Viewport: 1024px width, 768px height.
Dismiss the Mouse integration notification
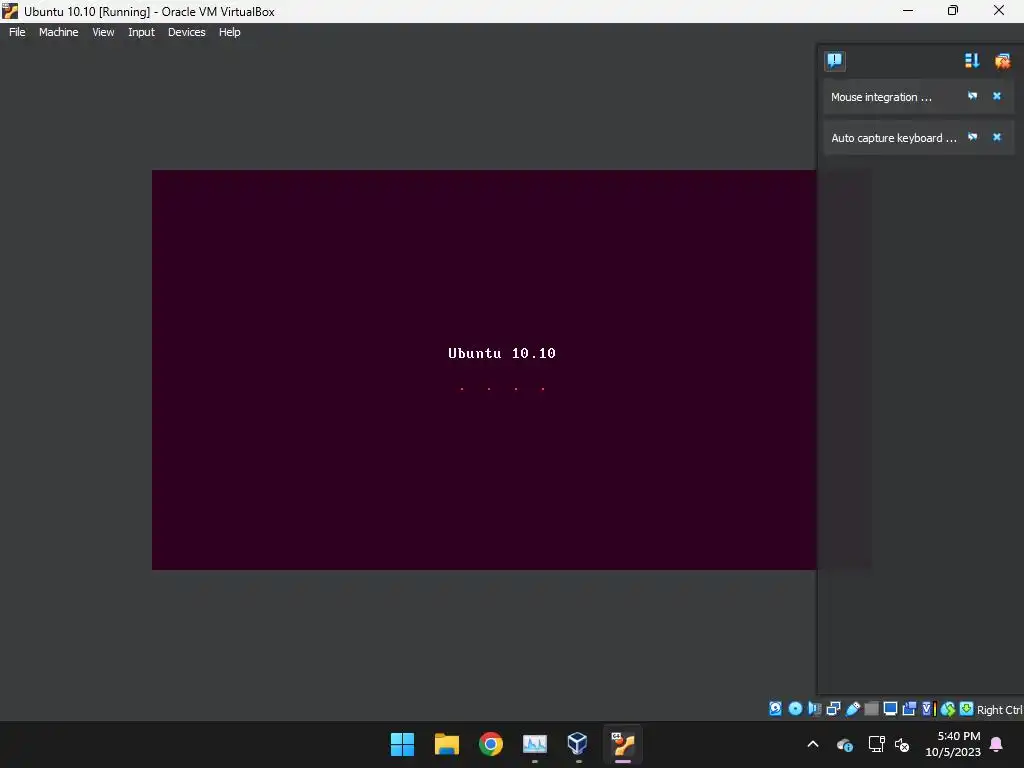[x=997, y=96]
